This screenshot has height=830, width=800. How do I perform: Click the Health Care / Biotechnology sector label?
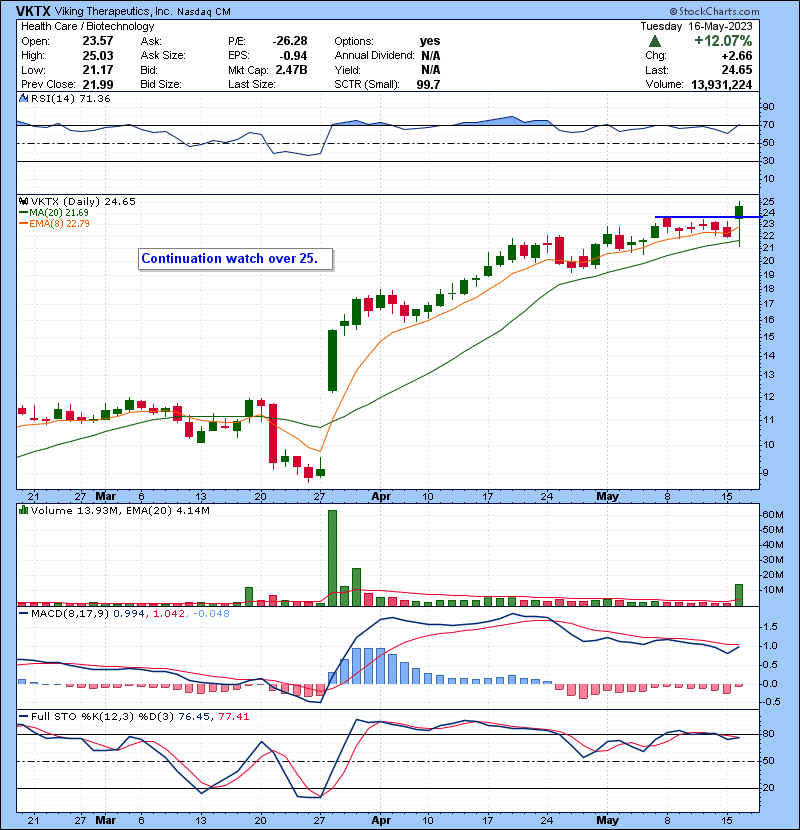(x=87, y=26)
